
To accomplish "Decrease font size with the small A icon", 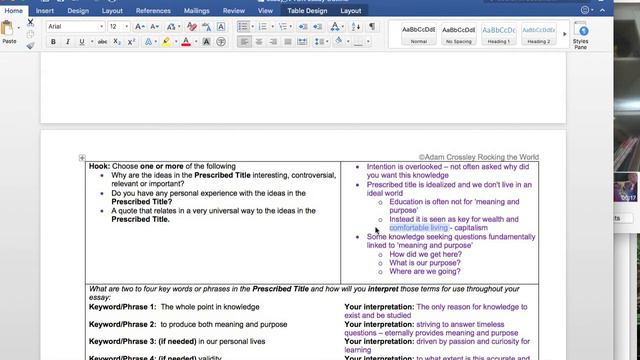I will pyautogui.click(x=154, y=27).
